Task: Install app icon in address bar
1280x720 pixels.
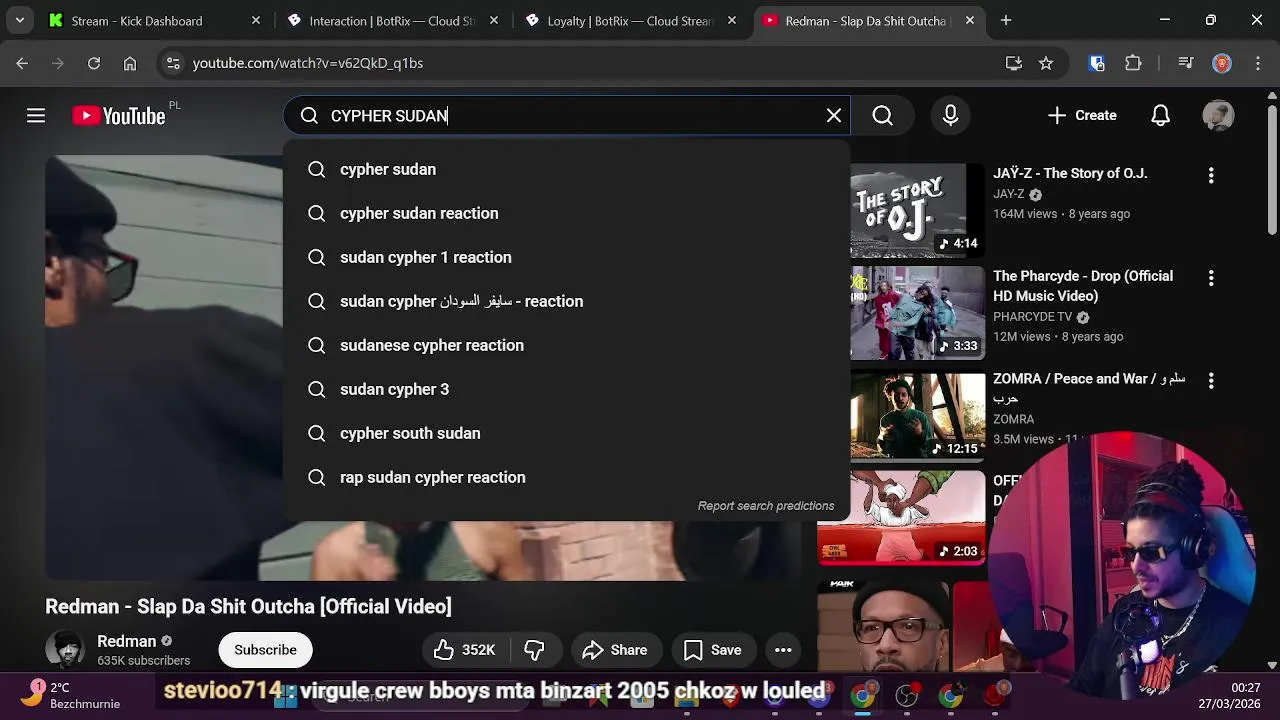Action: tap(1014, 63)
